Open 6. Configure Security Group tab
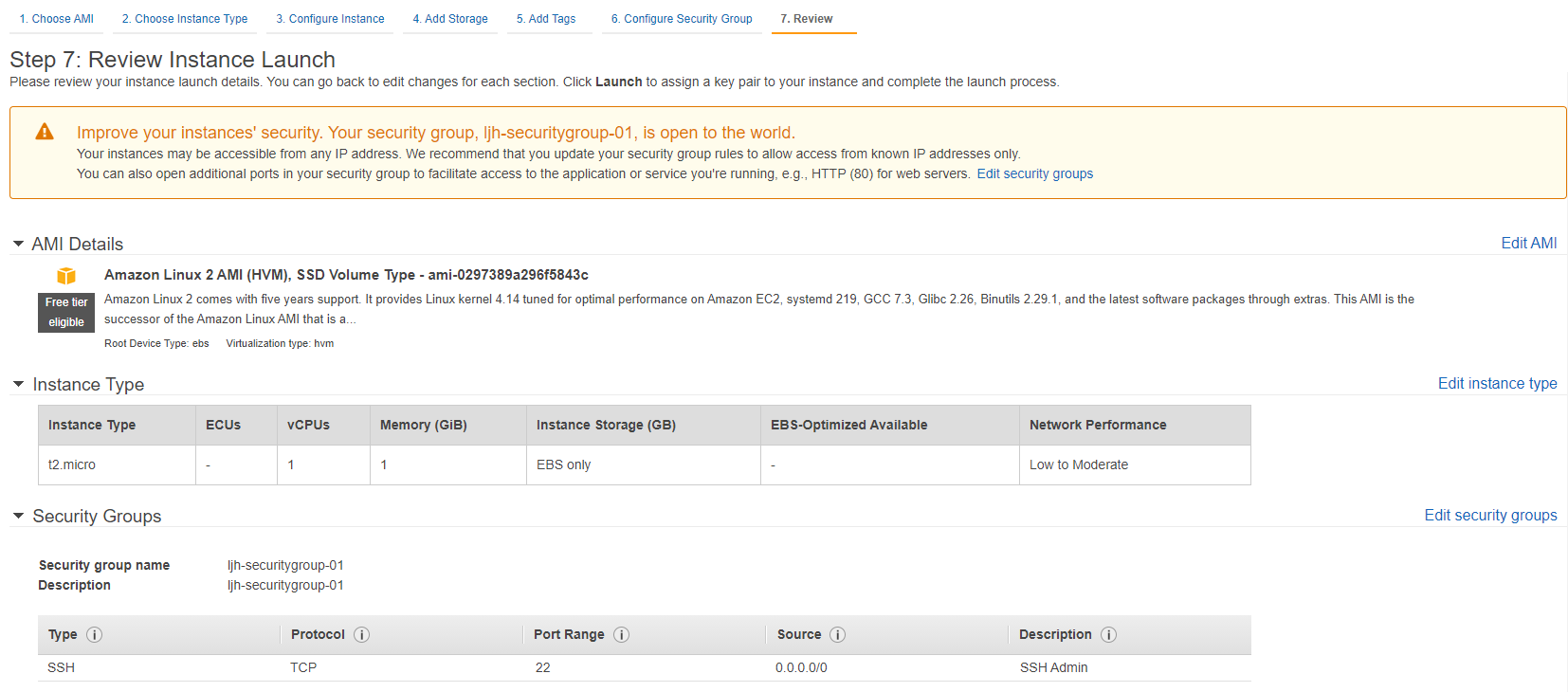The width and height of the screenshot is (1568, 692). click(x=682, y=19)
